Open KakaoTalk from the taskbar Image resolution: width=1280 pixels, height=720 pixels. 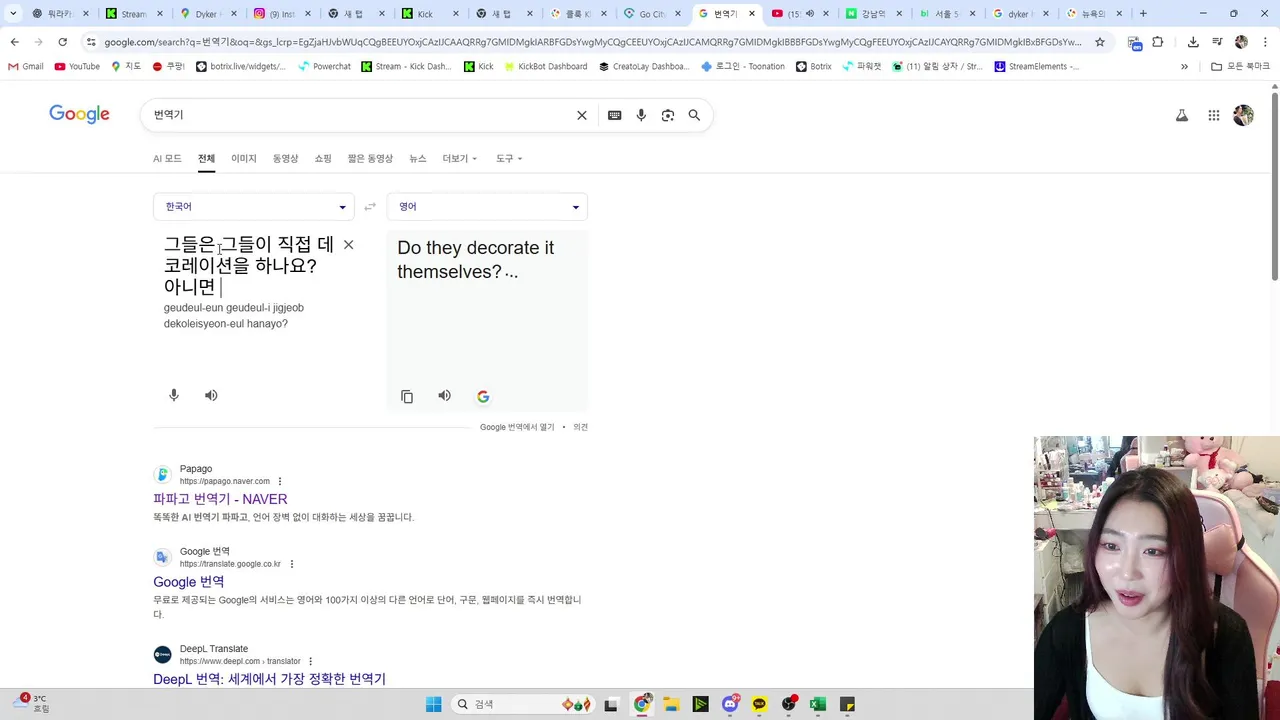coord(760,704)
